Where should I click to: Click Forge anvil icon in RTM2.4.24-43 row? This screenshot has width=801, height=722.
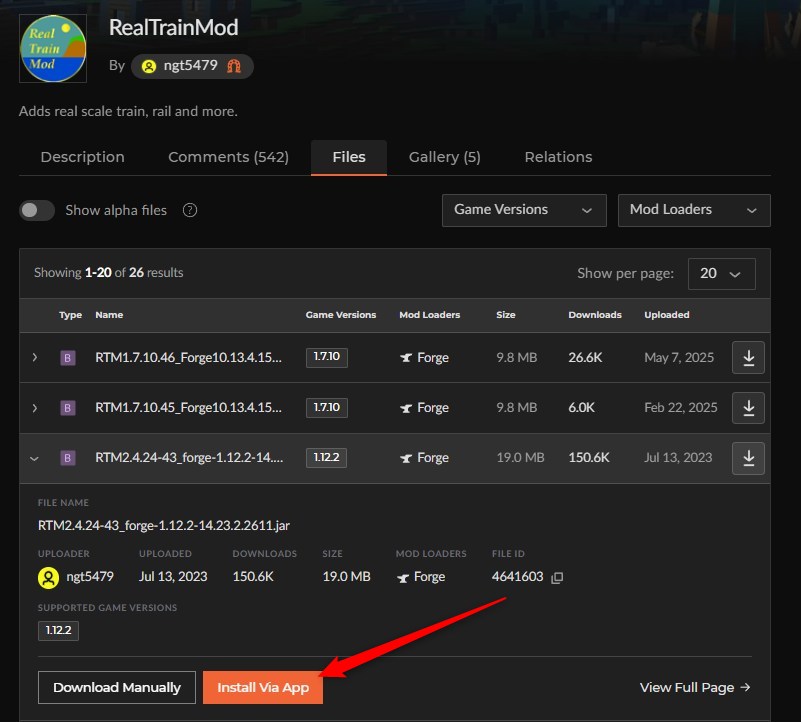coord(406,458)
